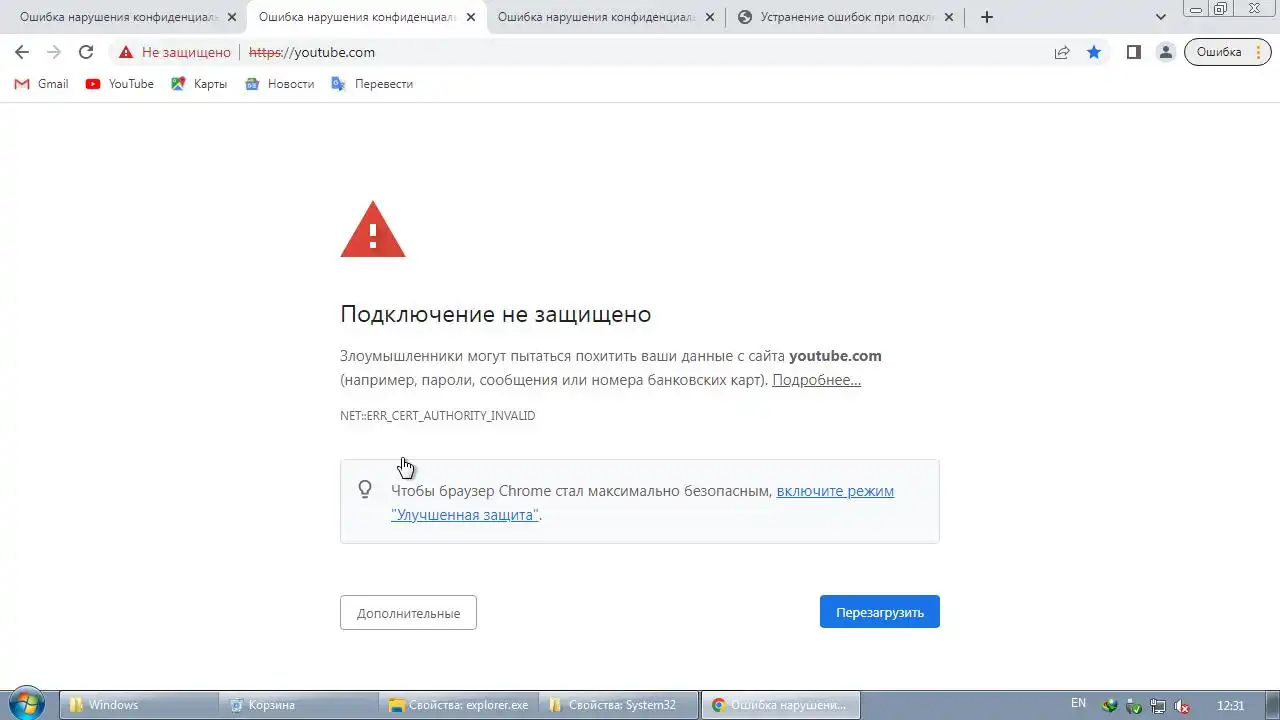This screenshot has width=1280, height=720.
Task: Click the EN language indicator
Action: tap(1078, 704)
